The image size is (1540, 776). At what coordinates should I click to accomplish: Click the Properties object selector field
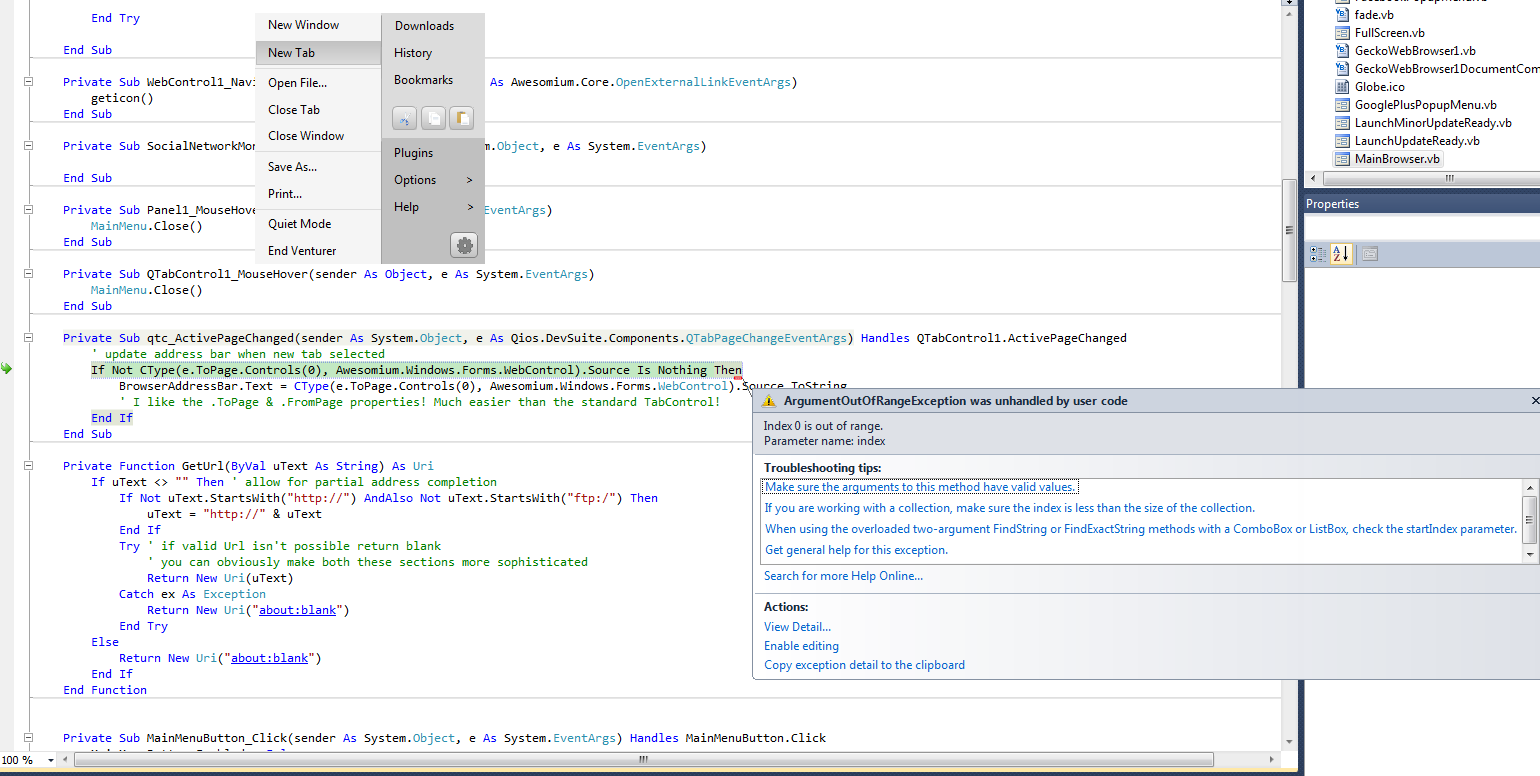point(1422,230)
